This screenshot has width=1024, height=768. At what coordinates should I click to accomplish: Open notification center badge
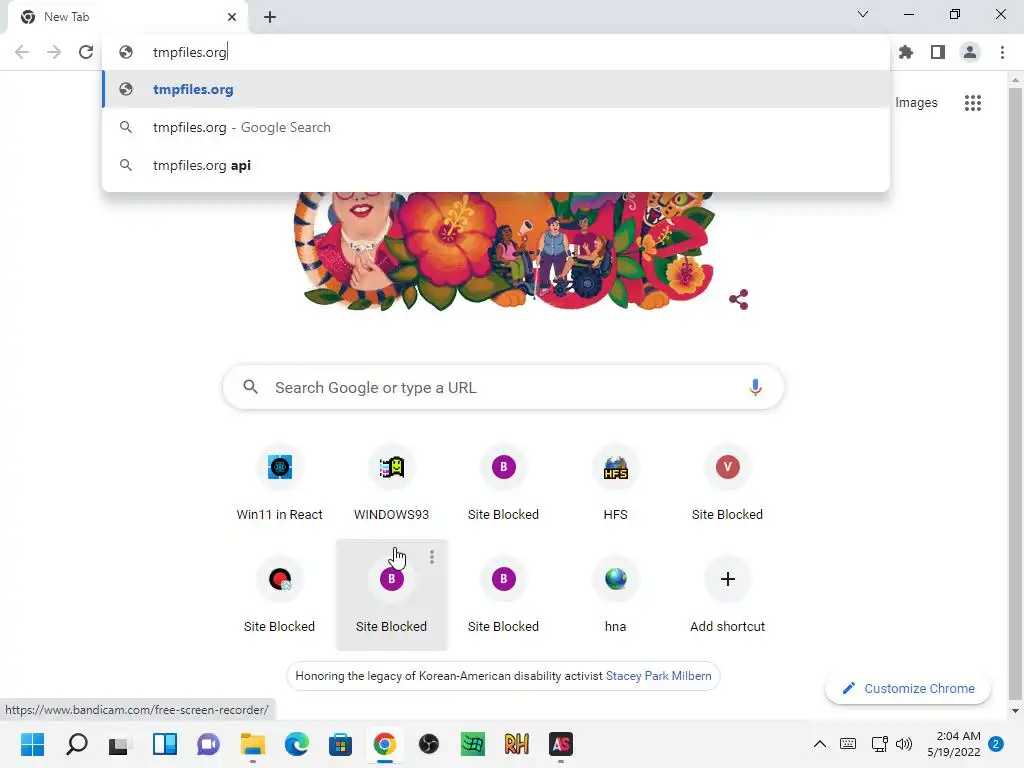996,744
